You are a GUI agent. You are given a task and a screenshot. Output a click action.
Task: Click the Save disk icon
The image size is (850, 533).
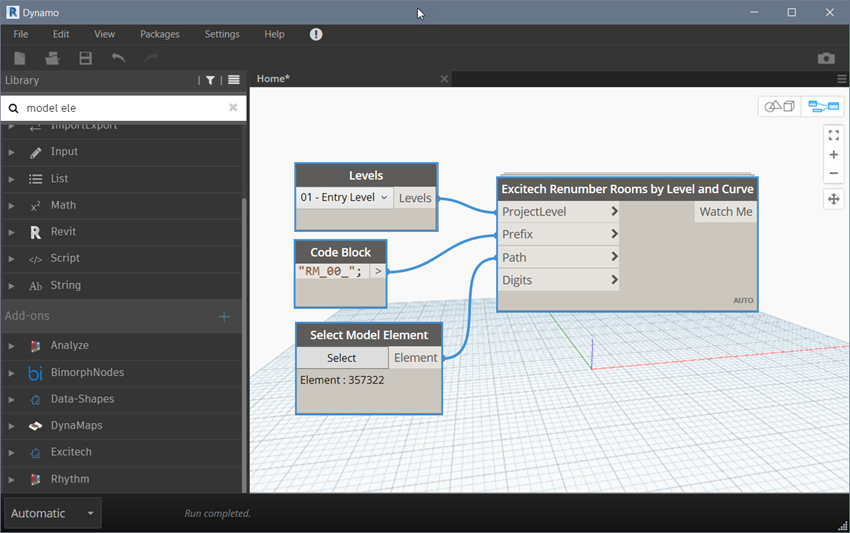[85, 58]
